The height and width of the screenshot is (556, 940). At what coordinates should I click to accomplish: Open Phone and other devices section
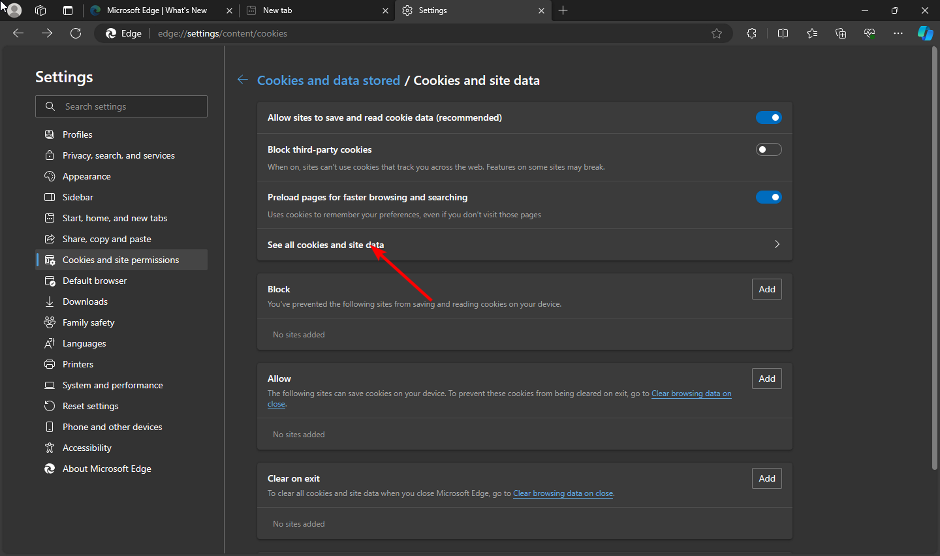coord(122,427)
